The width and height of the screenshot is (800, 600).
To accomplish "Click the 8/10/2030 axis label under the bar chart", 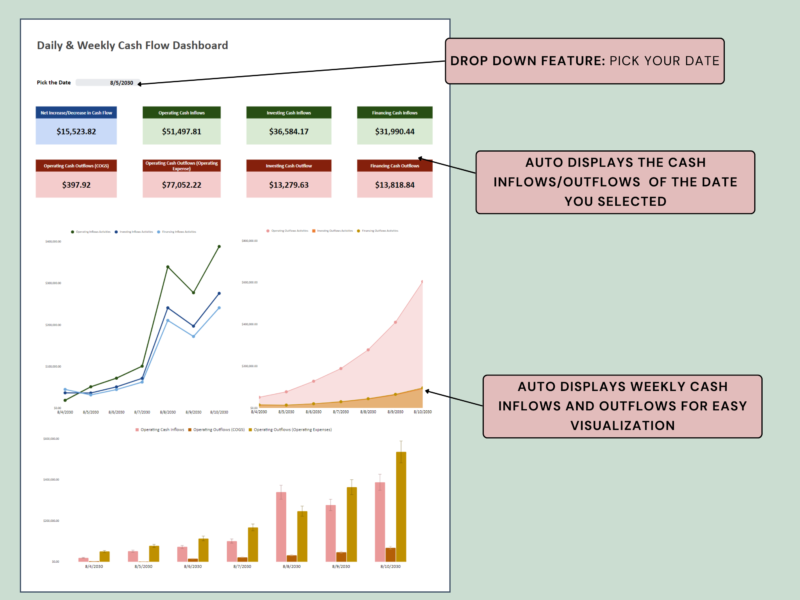I will click(391, 566).
